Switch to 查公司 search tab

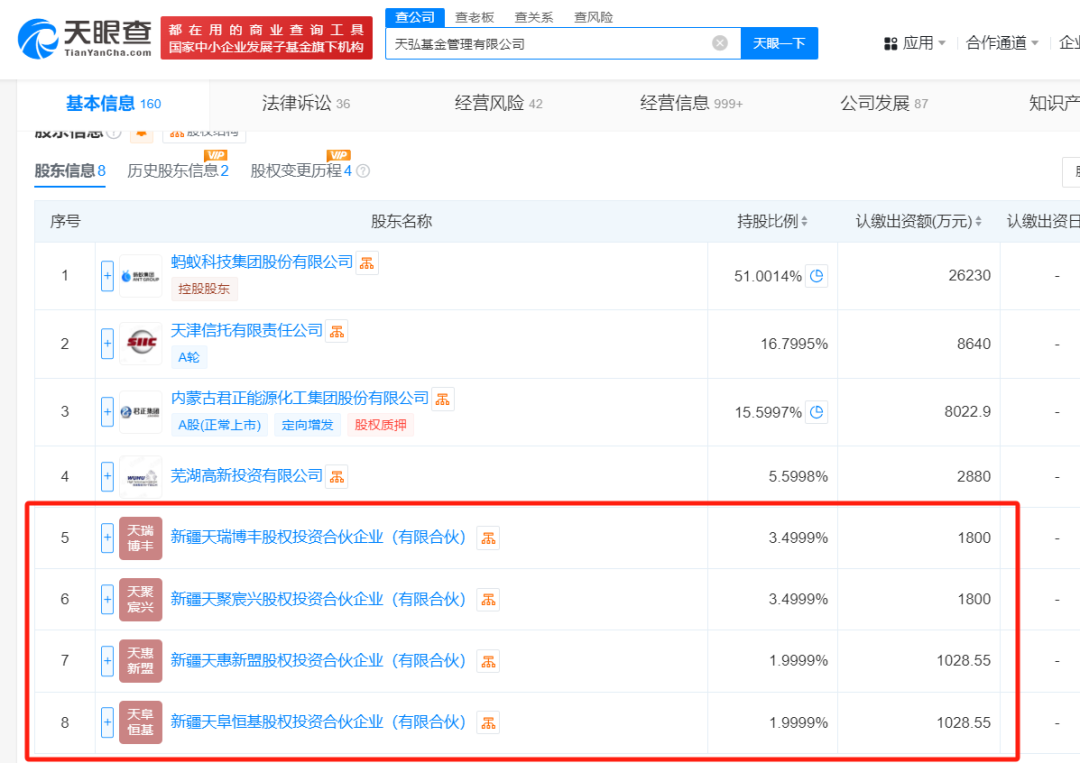click(x=415, y=17)
